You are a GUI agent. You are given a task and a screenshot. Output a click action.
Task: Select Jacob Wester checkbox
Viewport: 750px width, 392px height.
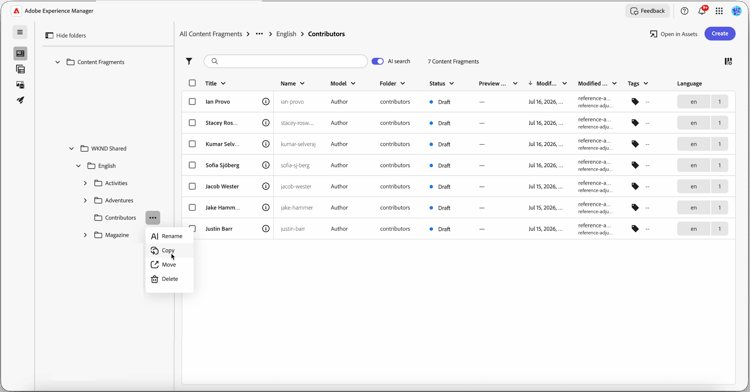click(x=192, y=186)
